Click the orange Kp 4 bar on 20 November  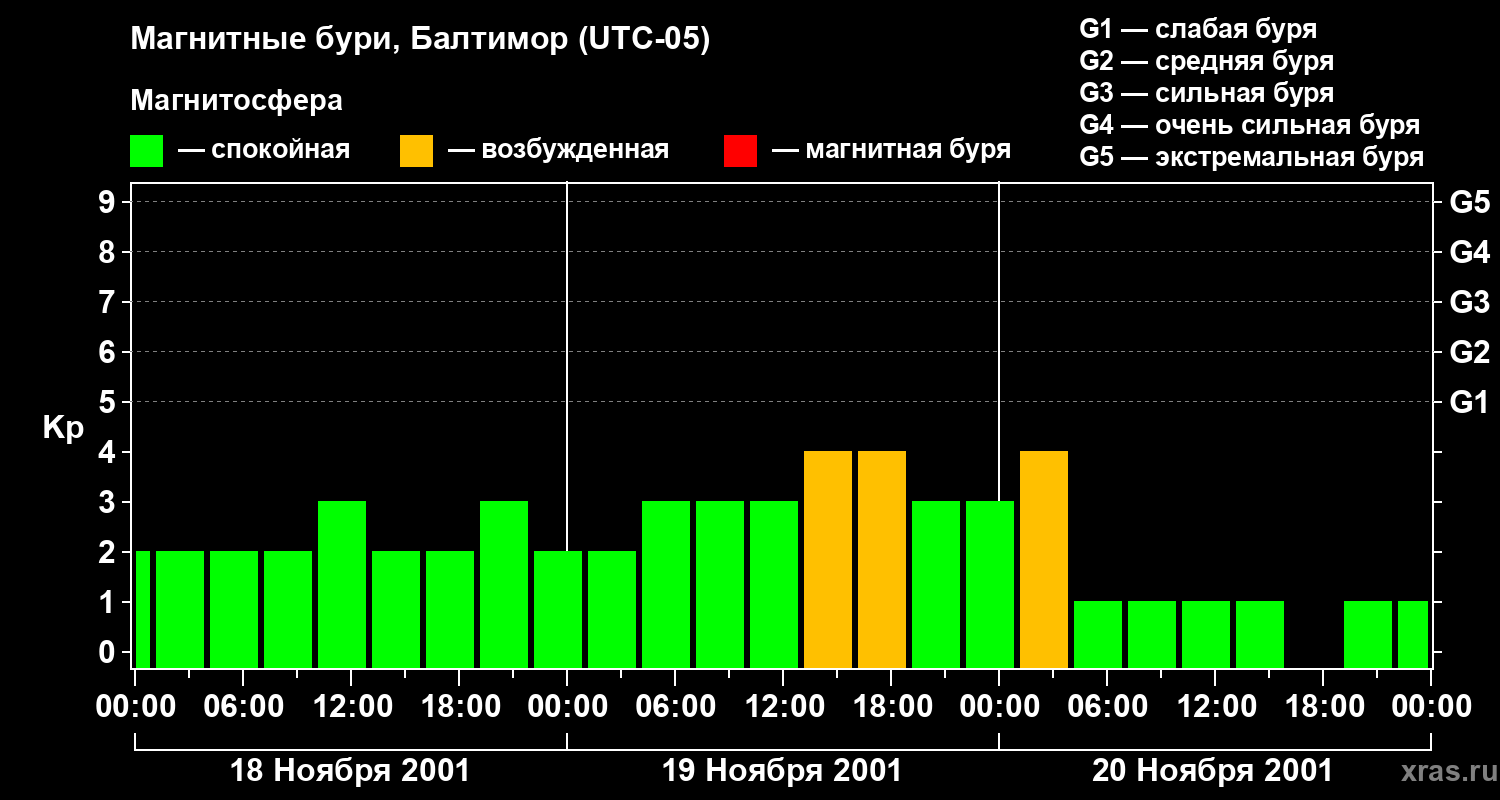point(1044,560)
